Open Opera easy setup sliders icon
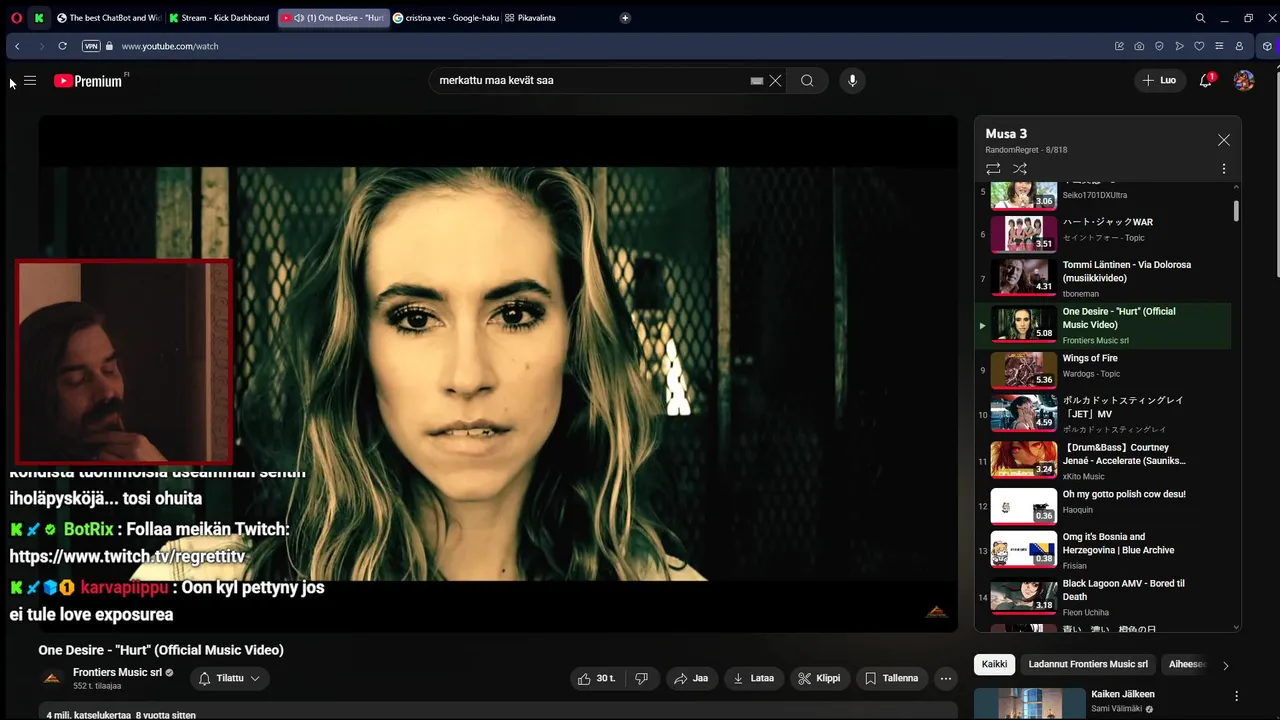The image size is (1280, 720). click(1219, 46)
